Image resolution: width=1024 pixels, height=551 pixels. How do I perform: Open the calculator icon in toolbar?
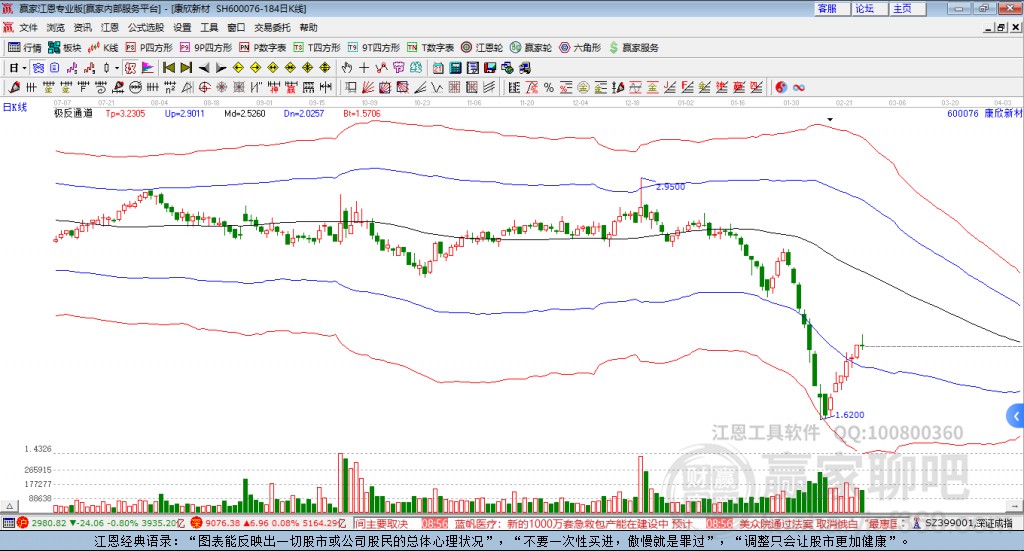tap(455, 67)
